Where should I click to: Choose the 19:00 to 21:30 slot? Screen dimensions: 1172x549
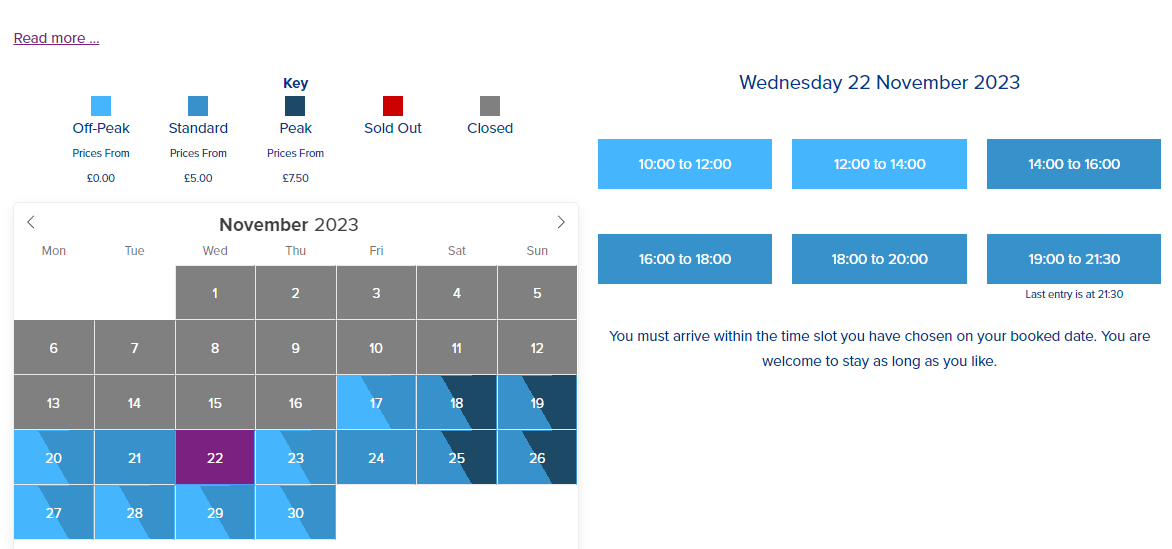(x=1074, y=259)
